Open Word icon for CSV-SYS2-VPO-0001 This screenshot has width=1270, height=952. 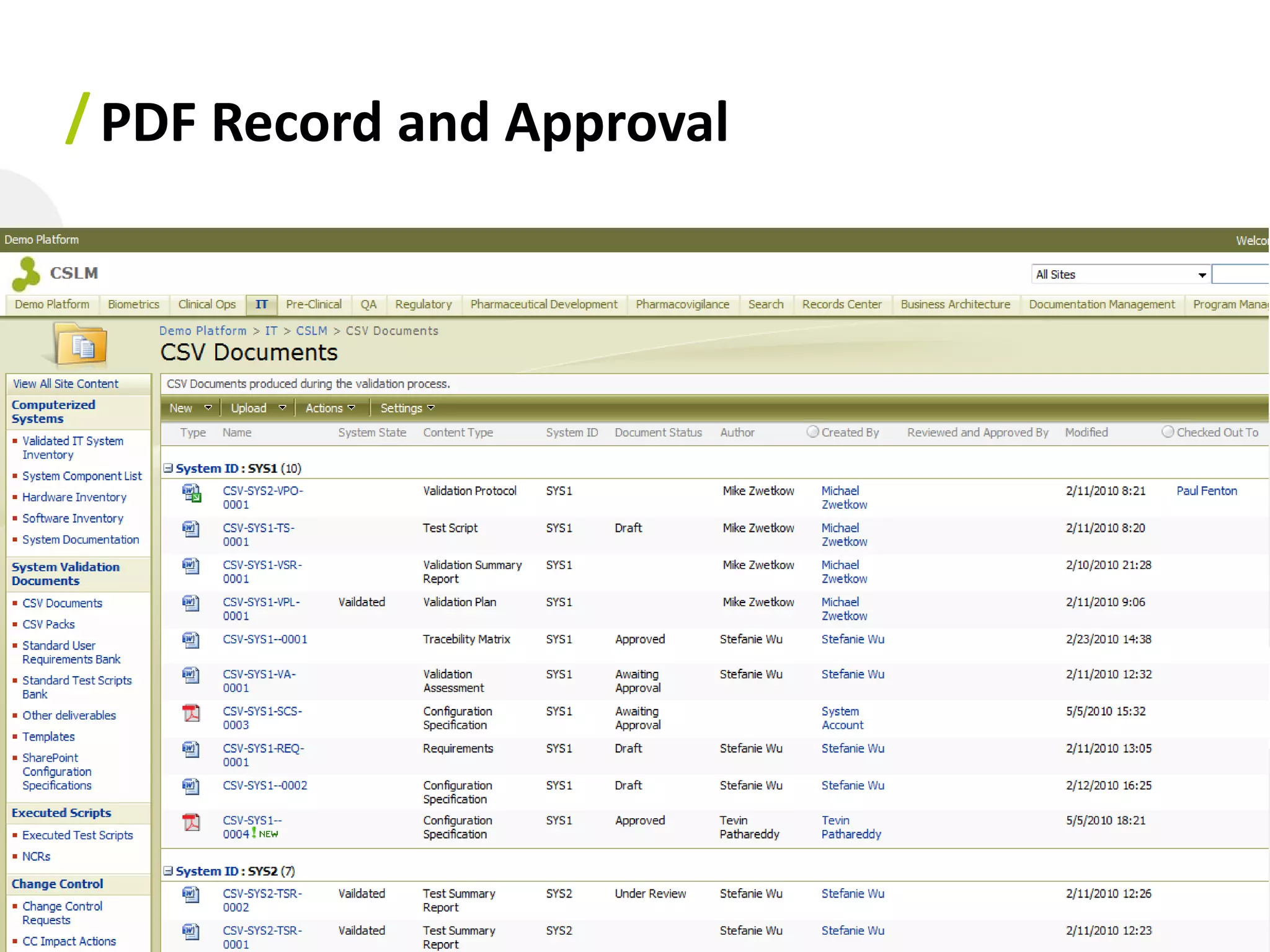pos(192,493)
